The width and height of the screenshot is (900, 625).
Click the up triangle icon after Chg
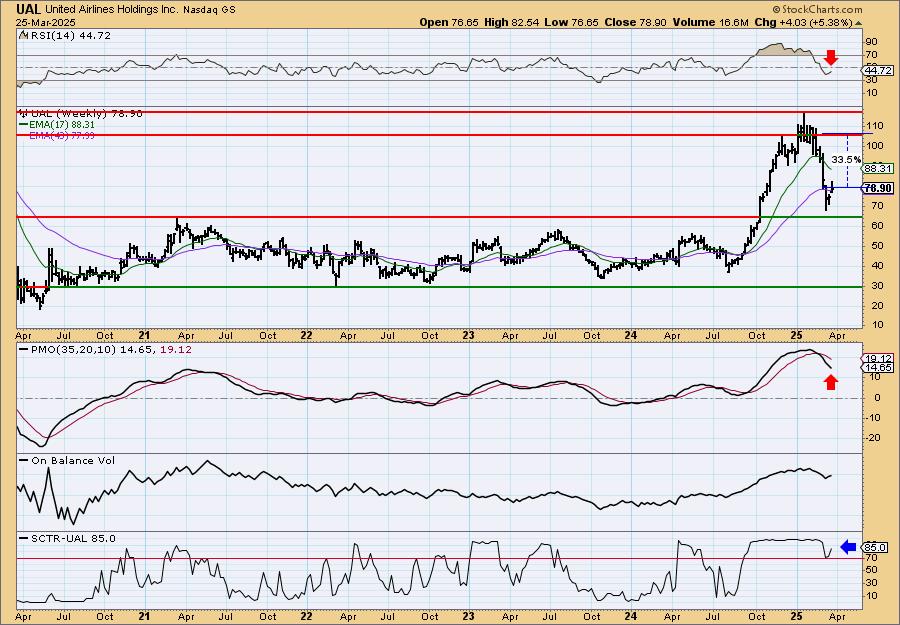click(859, 23)
